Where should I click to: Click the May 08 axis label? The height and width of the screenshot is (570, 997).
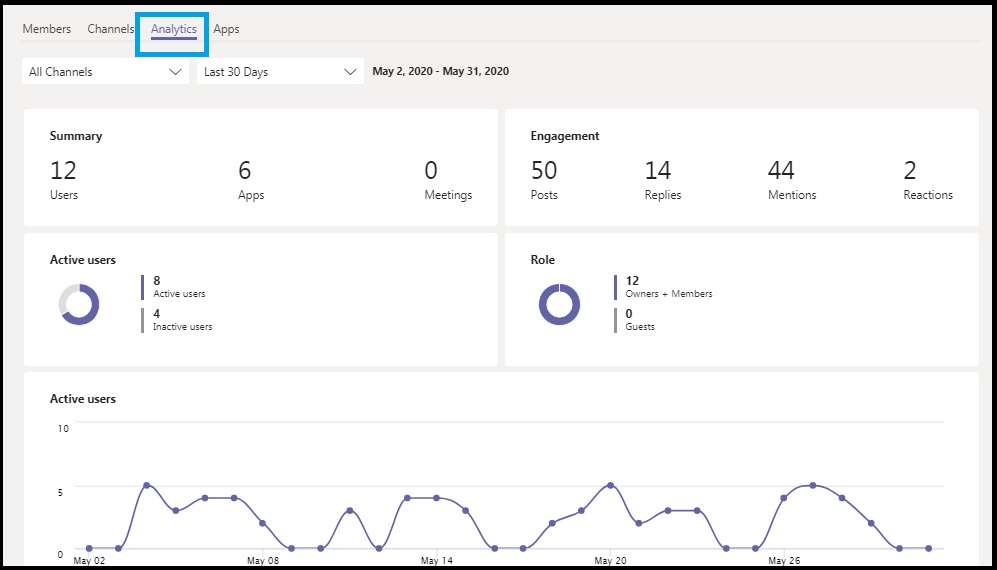[x=263, y=560]
